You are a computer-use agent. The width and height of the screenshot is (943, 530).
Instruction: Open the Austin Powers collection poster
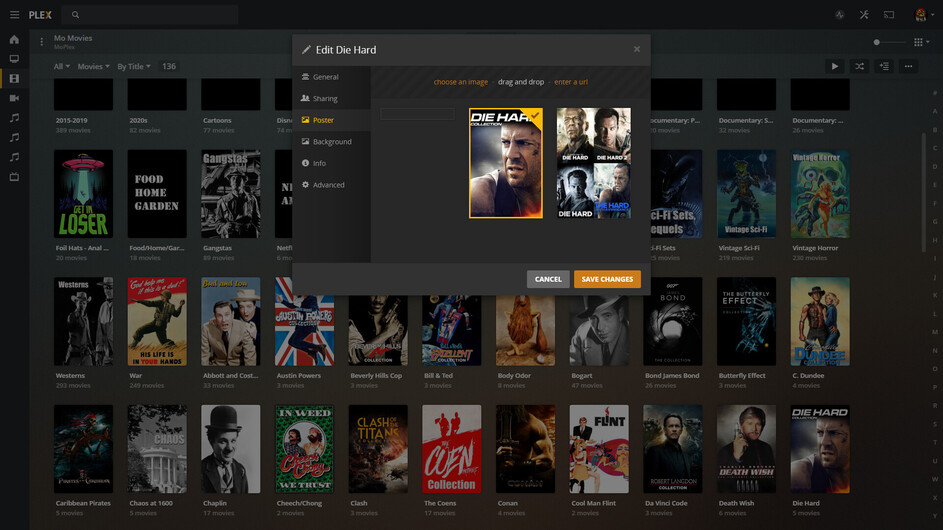(304, 330)
